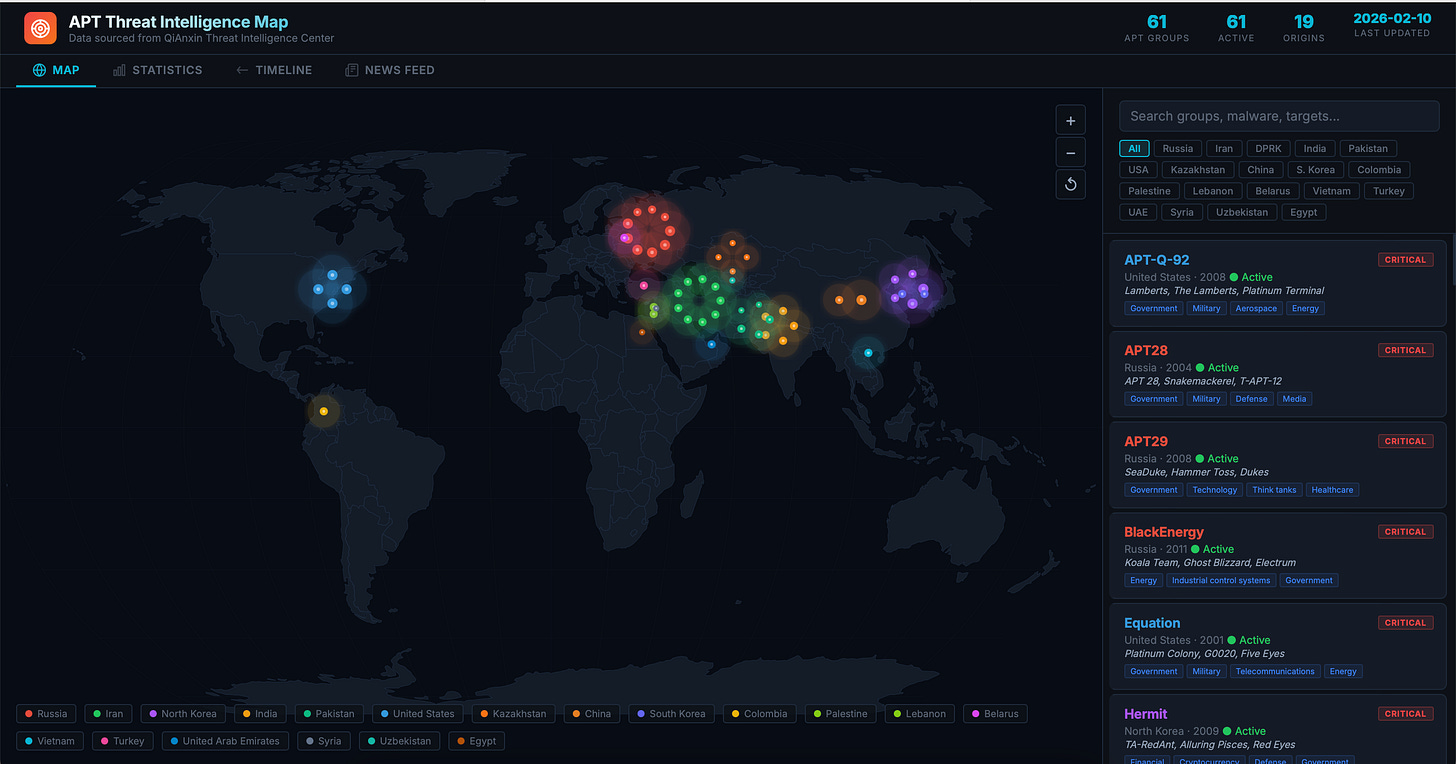Screen dimensions: 1456x764
Task: Apply the USA filter chip
Action: click(1139, 170)
